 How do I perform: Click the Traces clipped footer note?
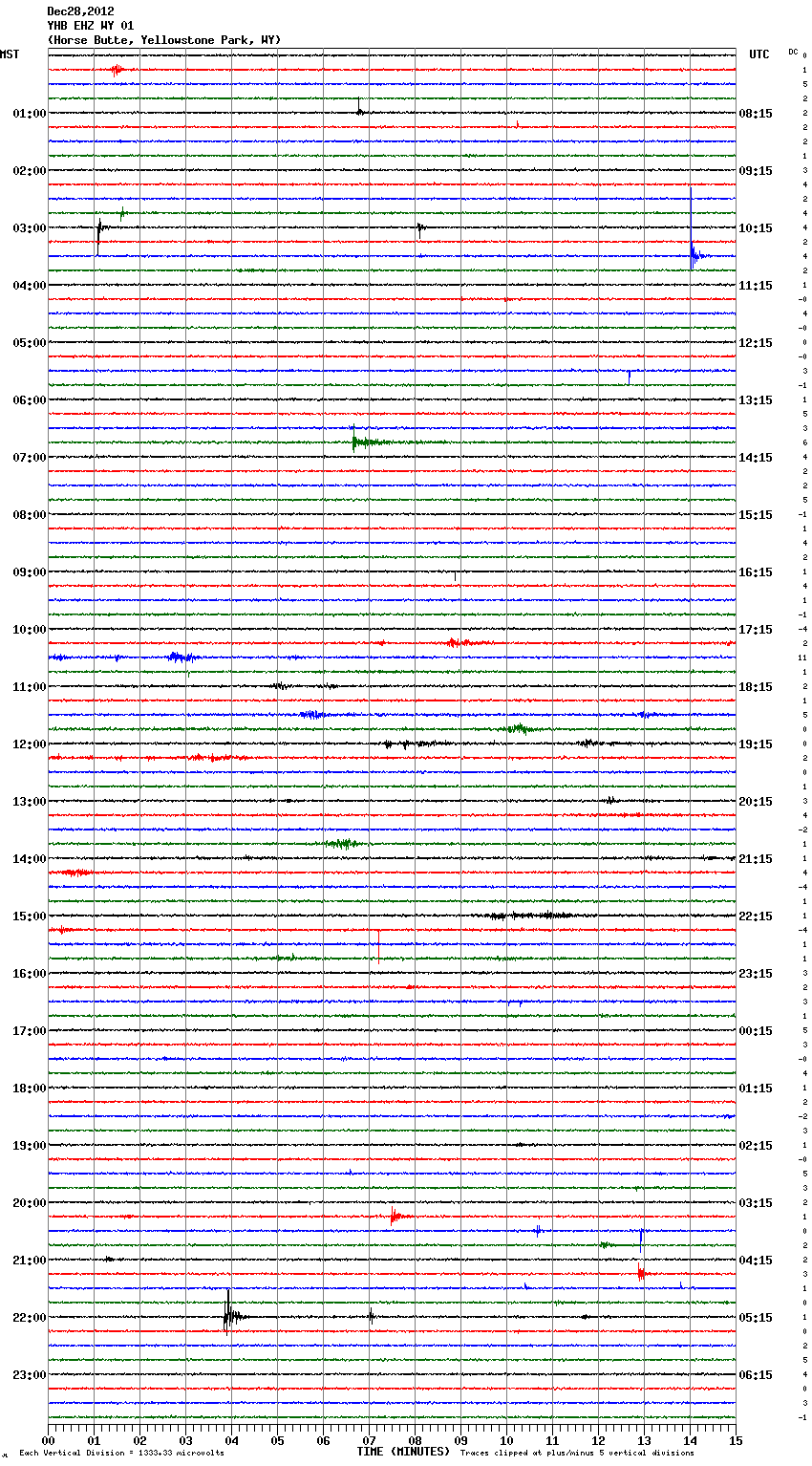point(577,1454)
